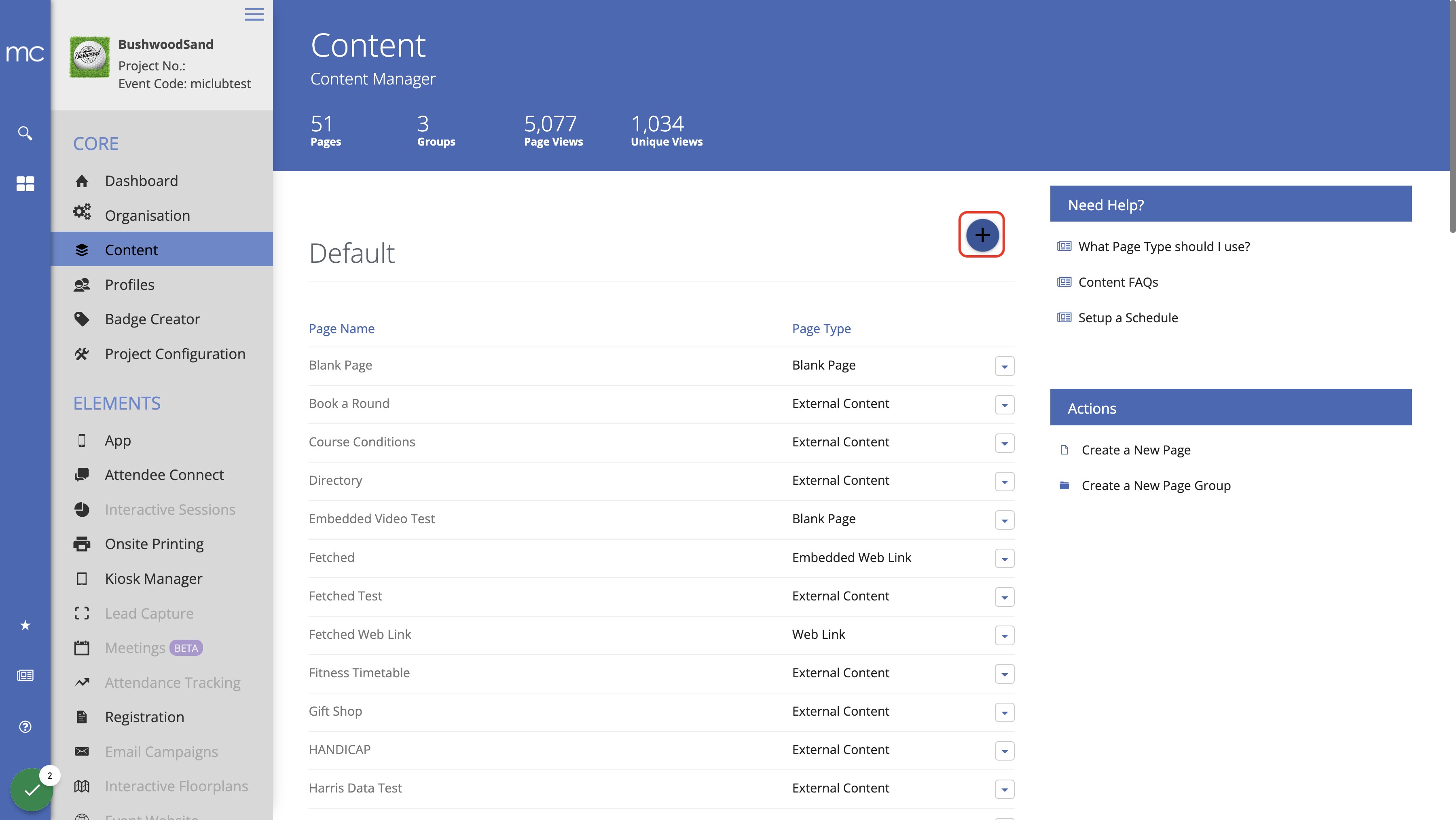Open dropdown for Gift Shop row
The height and width of the screenshot is (820, 1456).
[x=1004, y=712]
